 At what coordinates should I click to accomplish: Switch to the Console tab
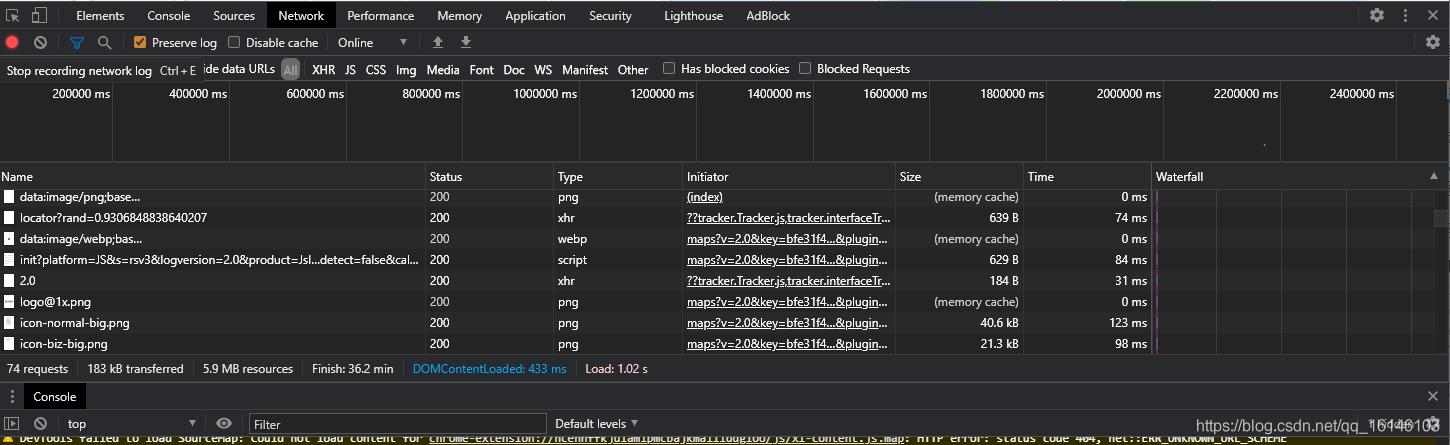click(169, 15)
